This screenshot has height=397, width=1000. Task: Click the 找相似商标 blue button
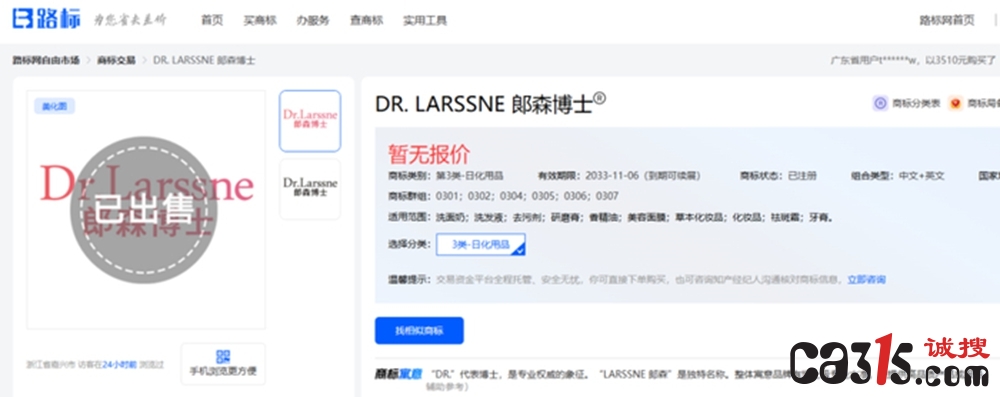(x=419, y=331)
